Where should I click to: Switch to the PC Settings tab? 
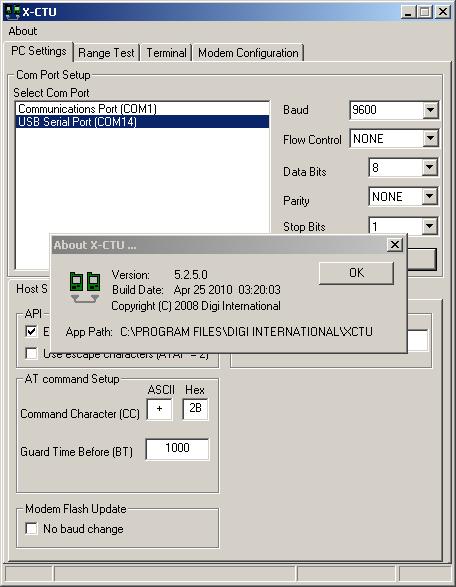pos(39,51)
